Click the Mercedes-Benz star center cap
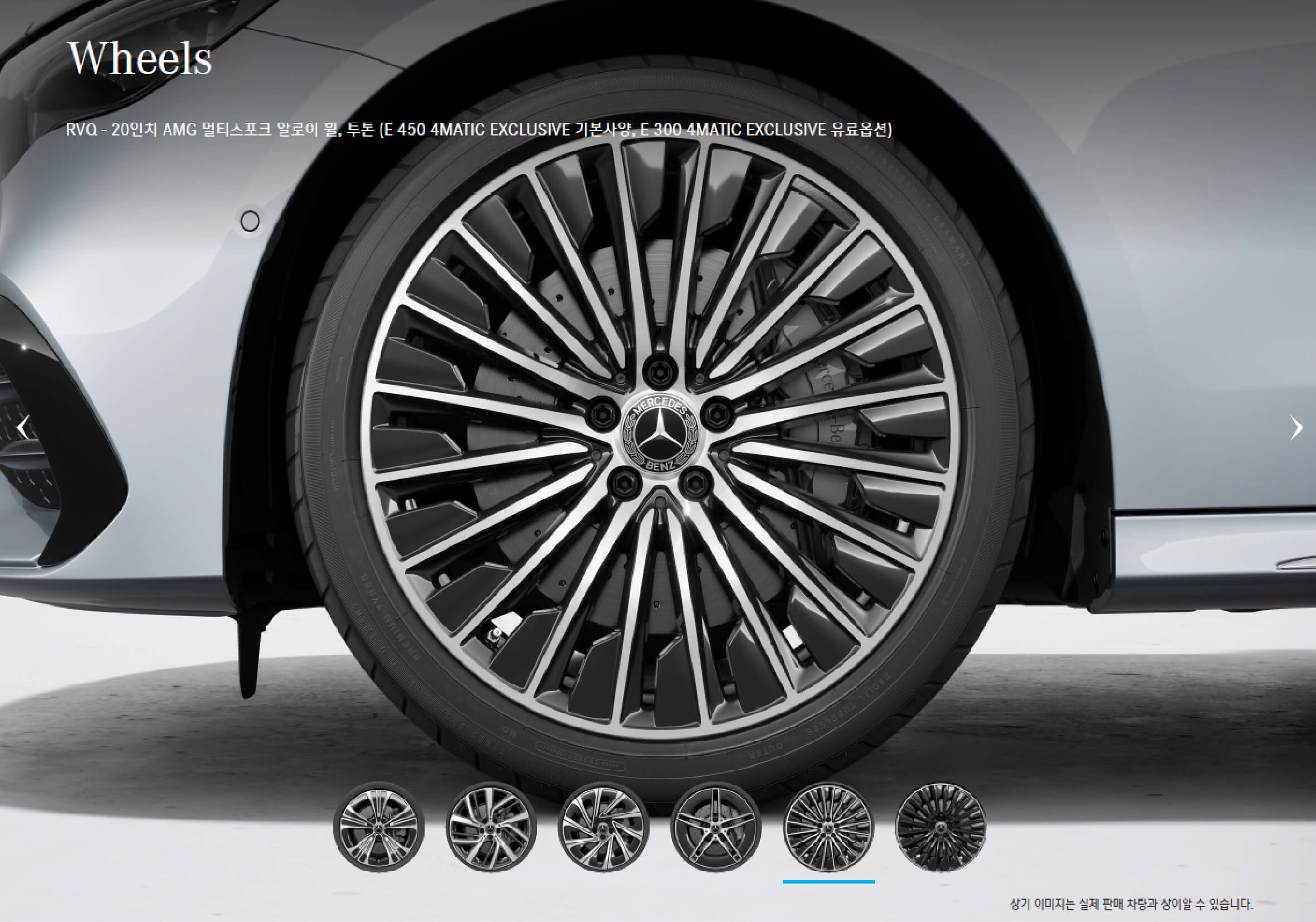Image resolution: width=1316 pixels, height=922 pixels. (659, 435)
